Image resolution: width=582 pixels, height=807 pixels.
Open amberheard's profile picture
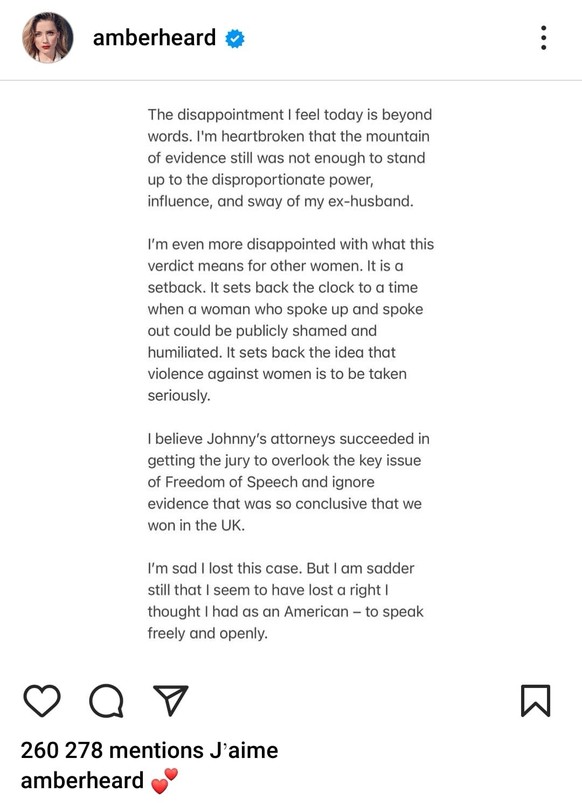click(x=47, y=38)
